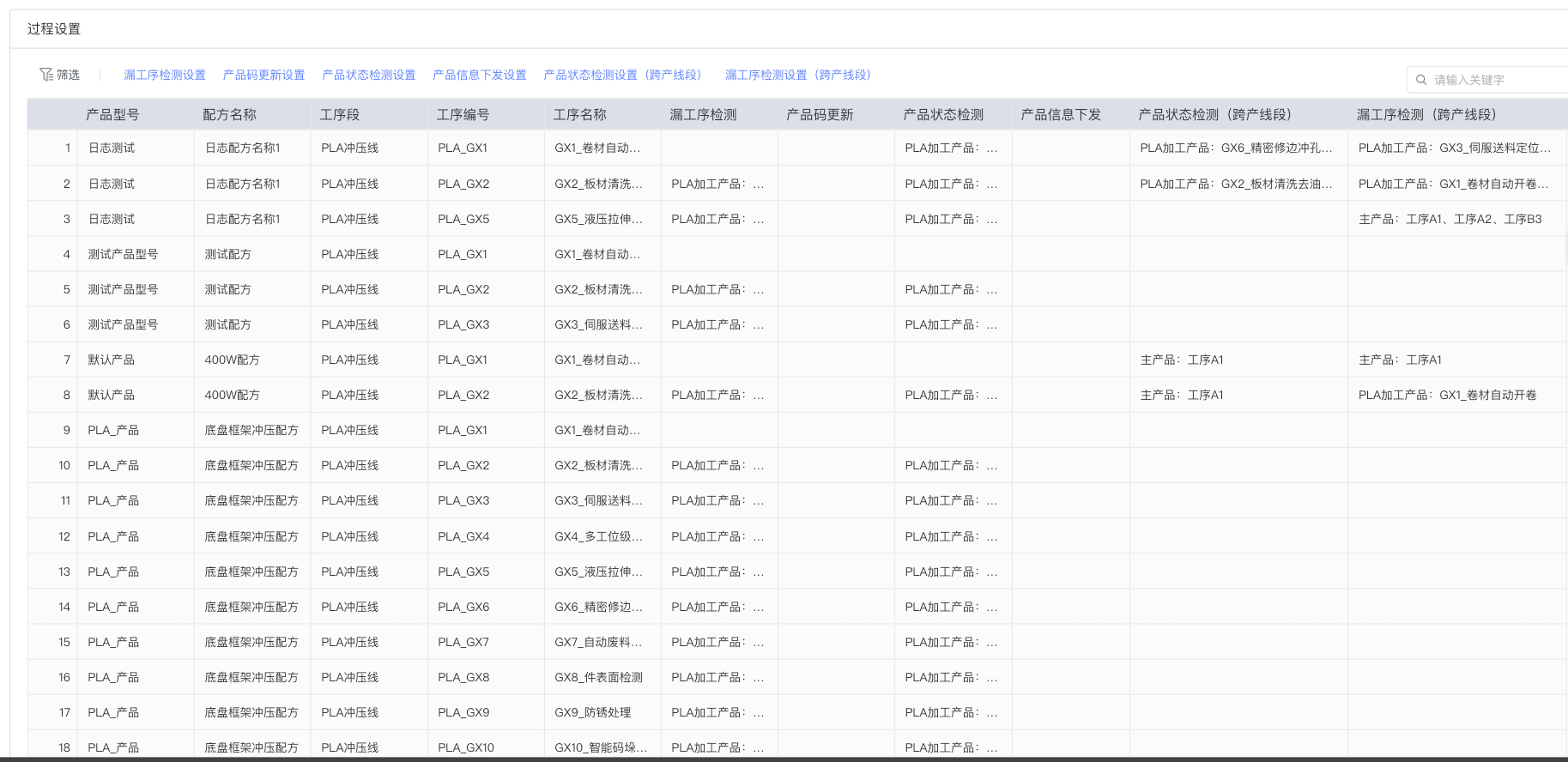Click 主产品：工序A1、工序A2、工序B3 cell
Image resolution: width=1568 pixels, height=762 pixels.
[x=1450, y=219]
